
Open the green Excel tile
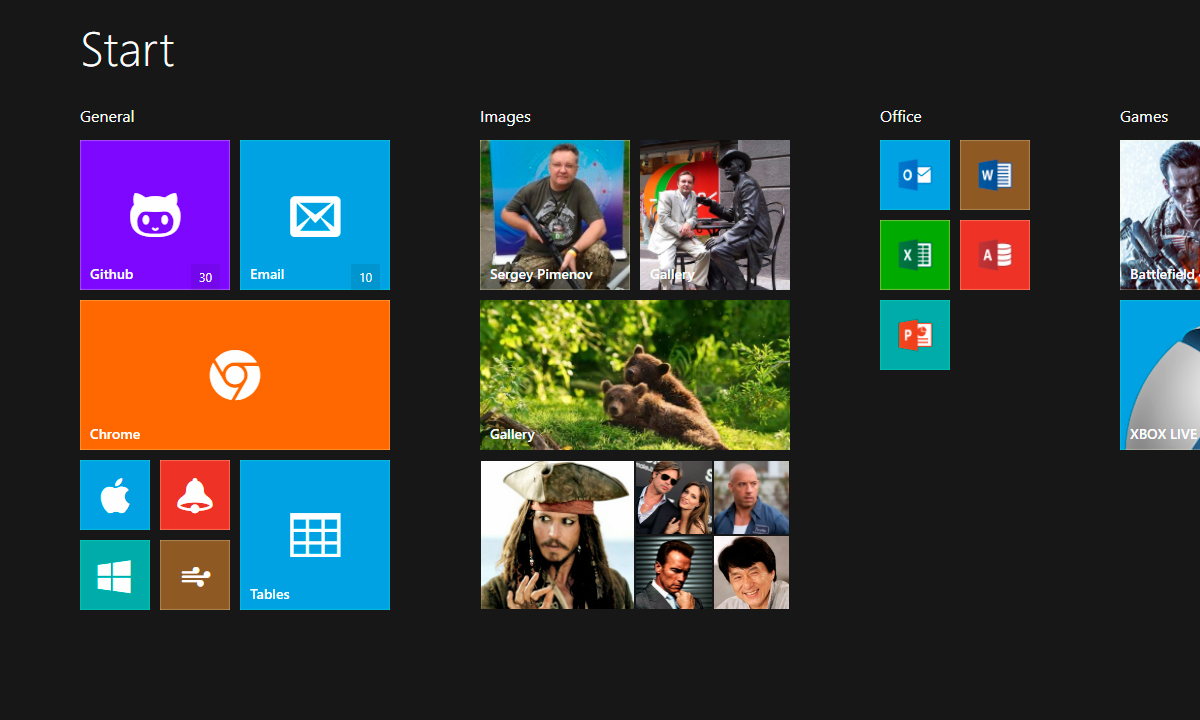[915, 255]
